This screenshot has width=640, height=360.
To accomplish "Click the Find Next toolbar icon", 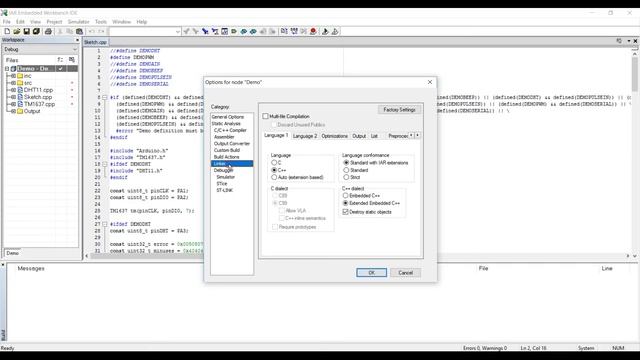I will tap(196, 31).
